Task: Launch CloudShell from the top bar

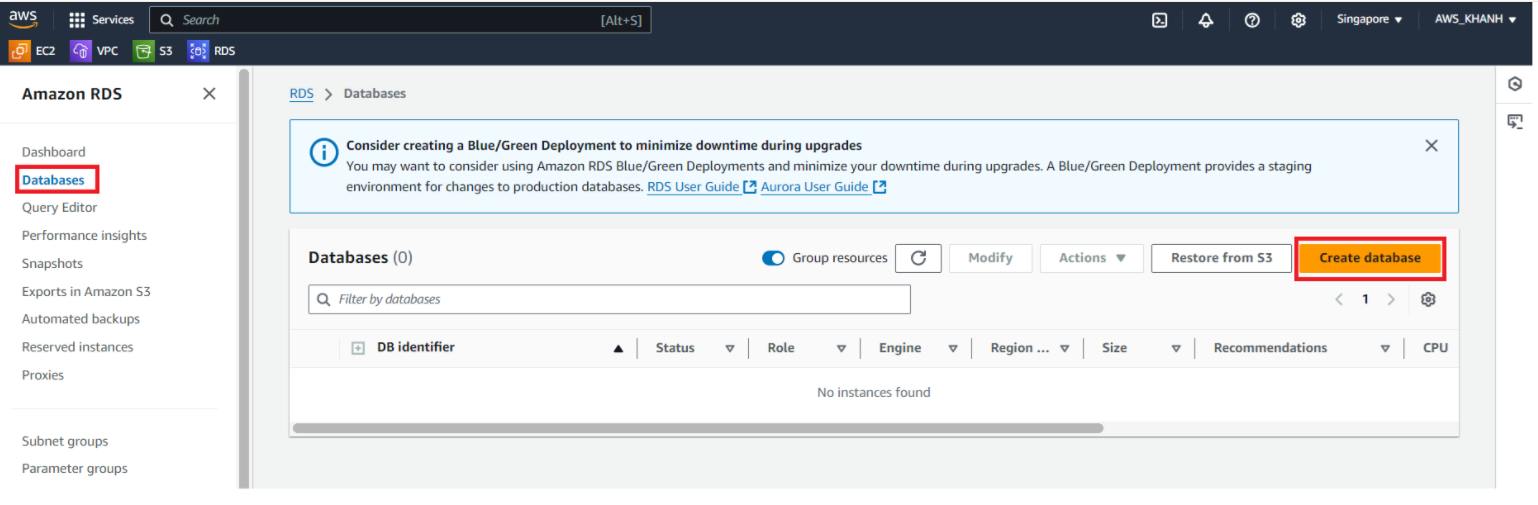Action: (1160, 20)
